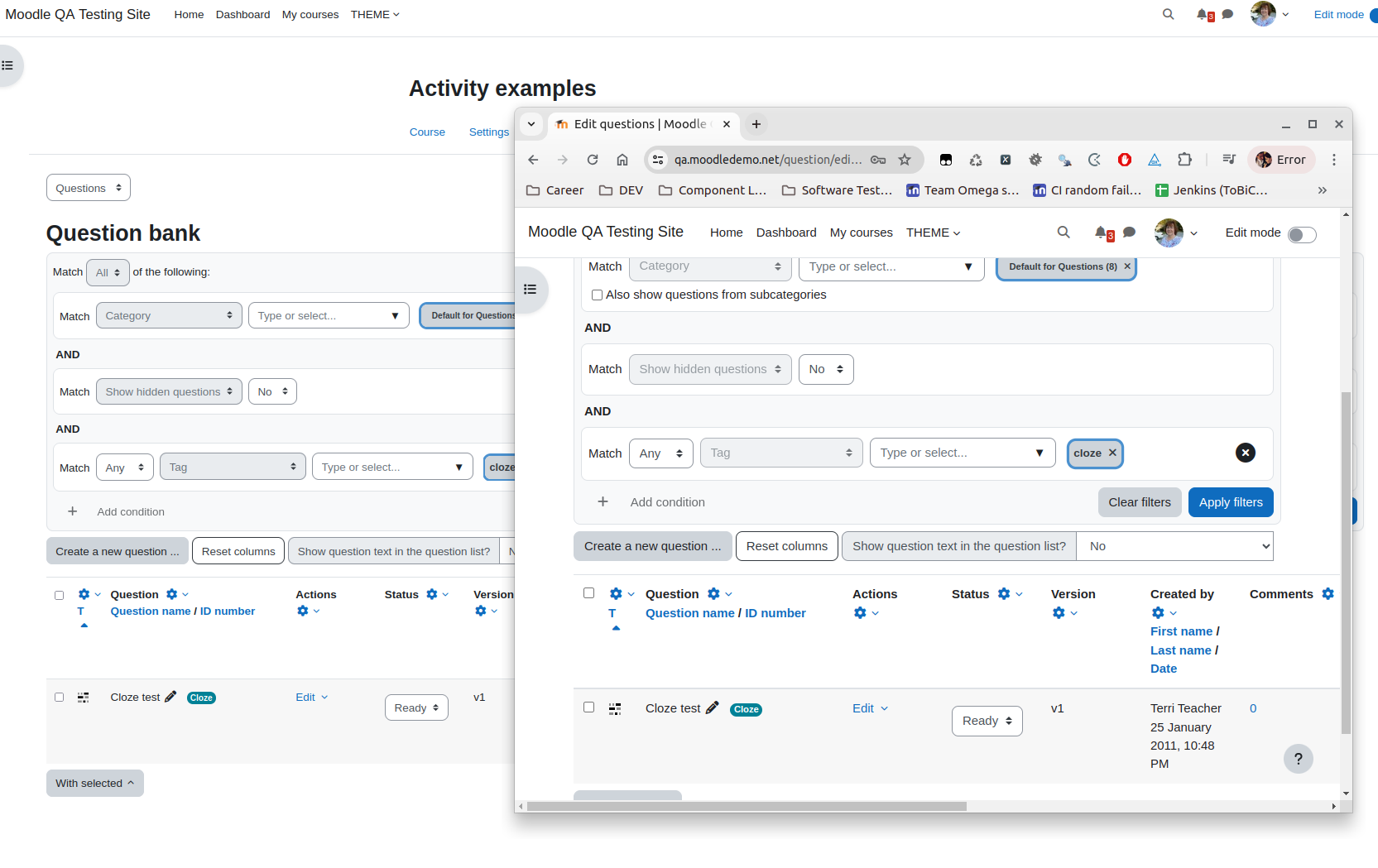This screenshot has height=868, width=1378.
Task: Expand the Edit actions menu for Cloze test in front window
Action: 871,708
